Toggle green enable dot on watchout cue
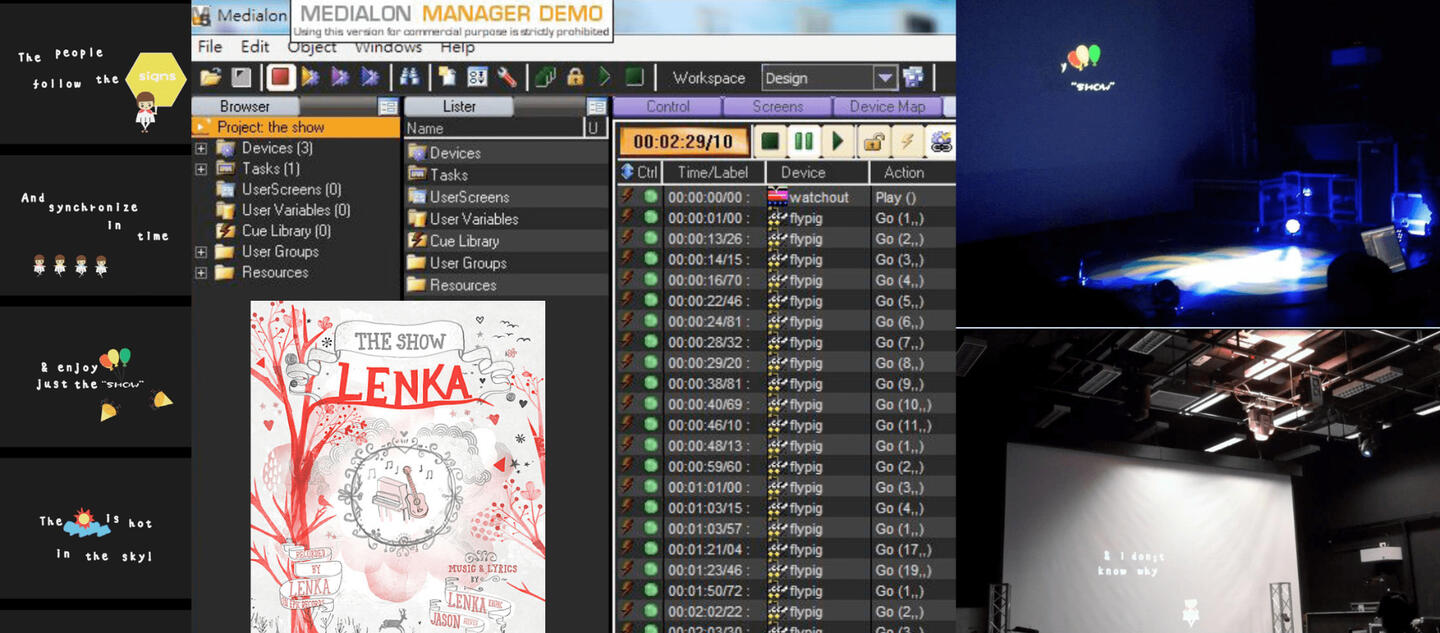The image size is (1440, 633). tap(651, 197)
